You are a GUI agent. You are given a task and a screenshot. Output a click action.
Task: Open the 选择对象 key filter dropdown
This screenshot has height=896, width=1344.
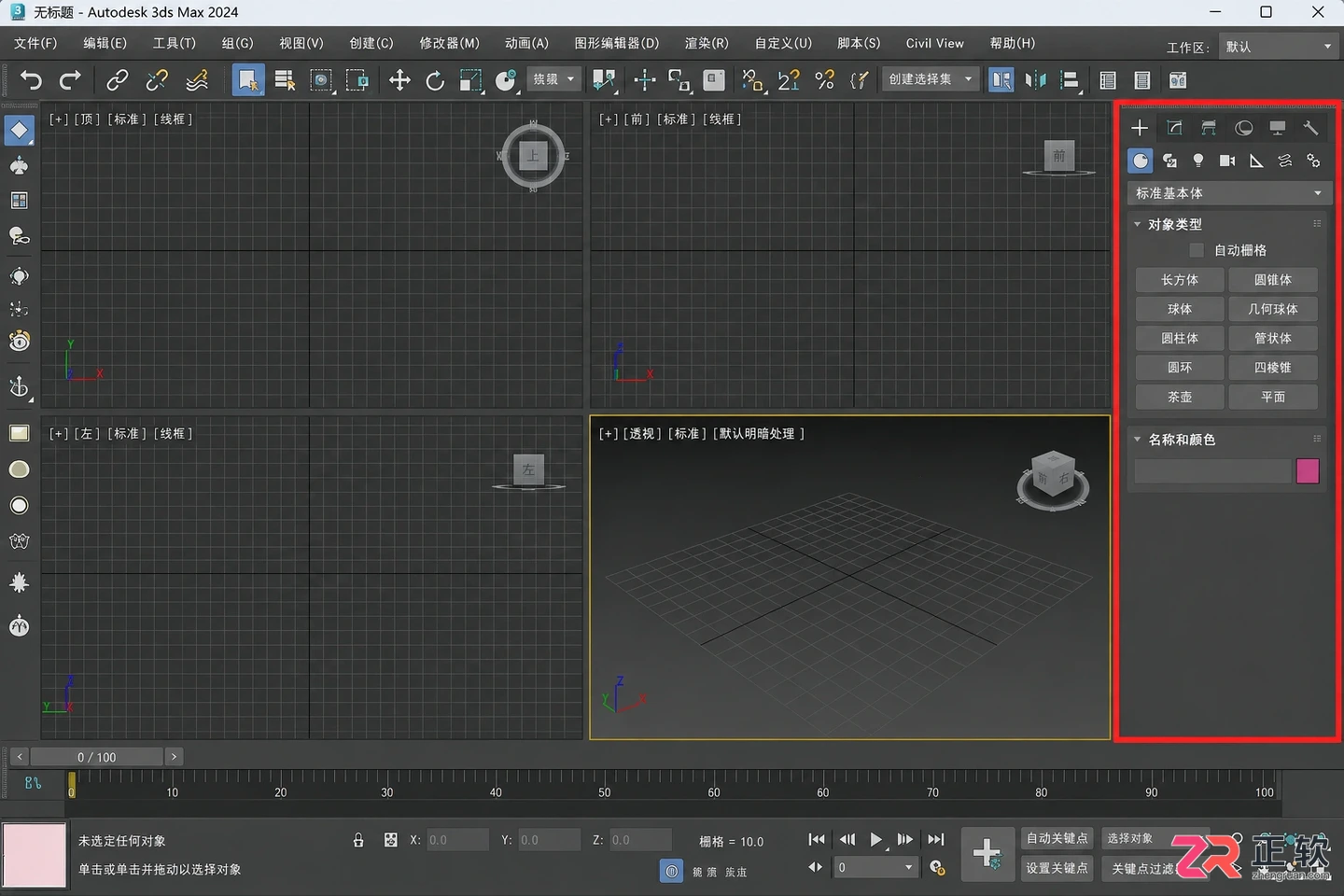(1155, 838)
